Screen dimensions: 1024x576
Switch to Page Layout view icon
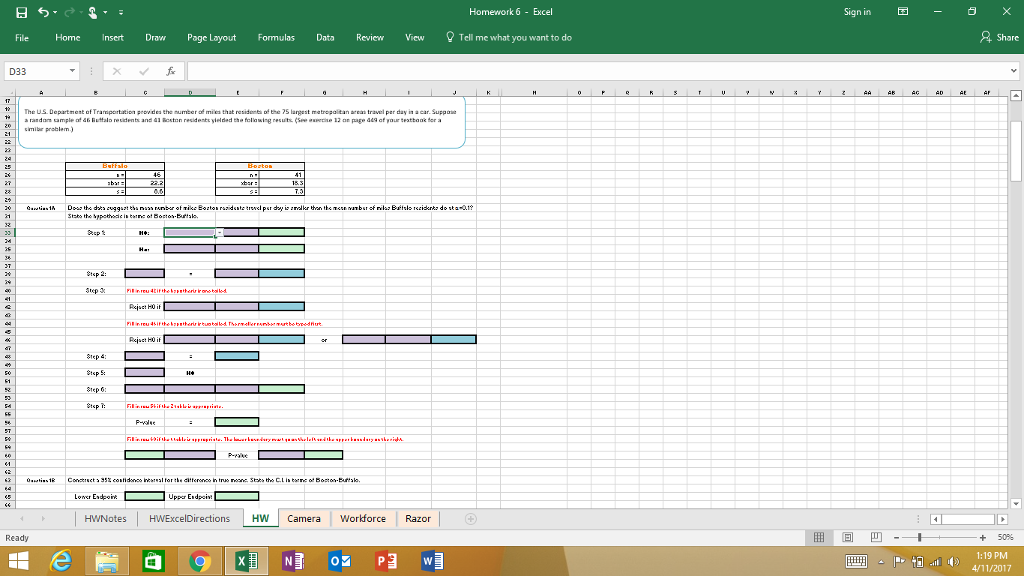click(848, 537)
